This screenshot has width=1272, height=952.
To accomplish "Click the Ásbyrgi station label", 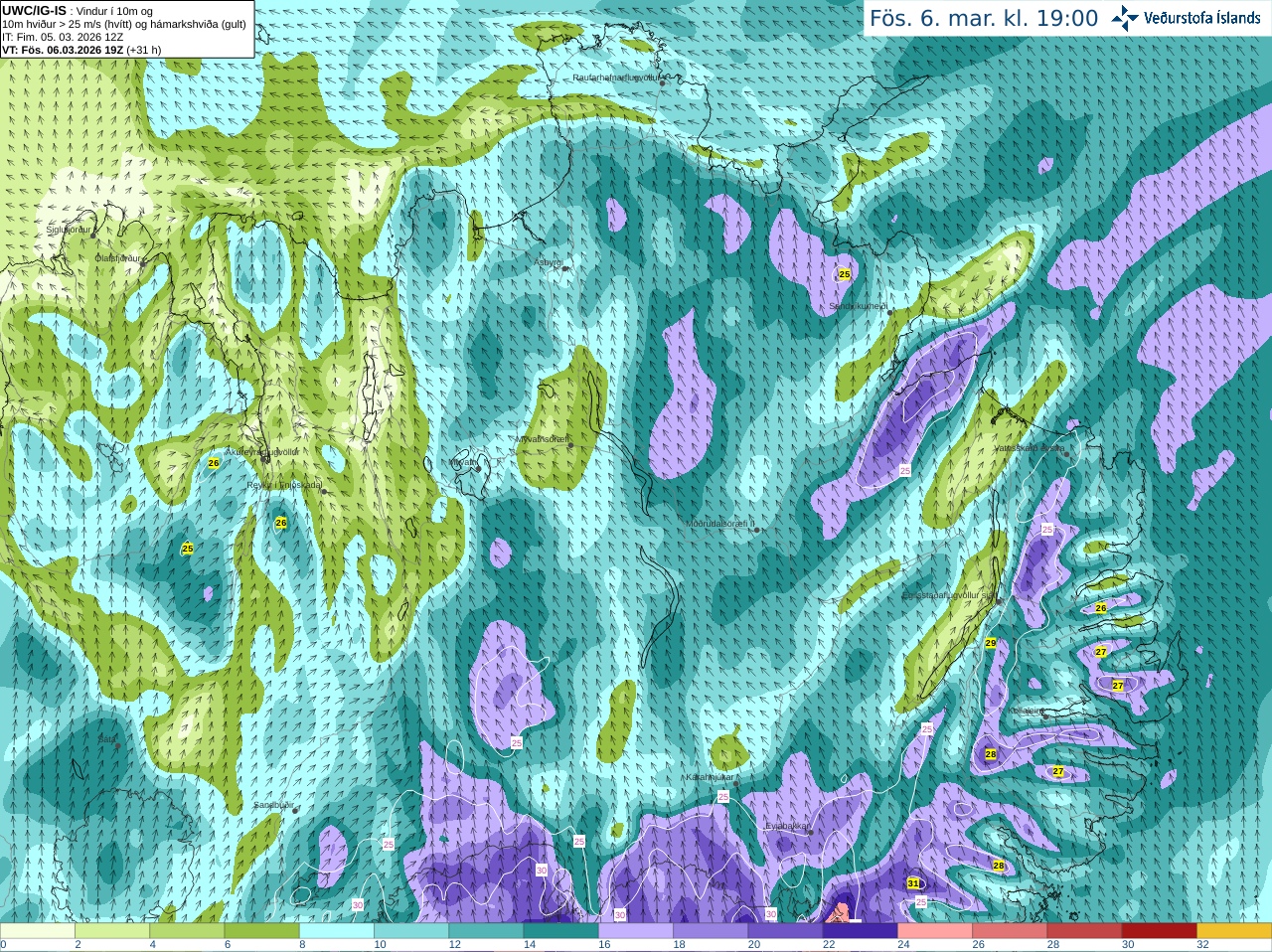I will 549,262.
